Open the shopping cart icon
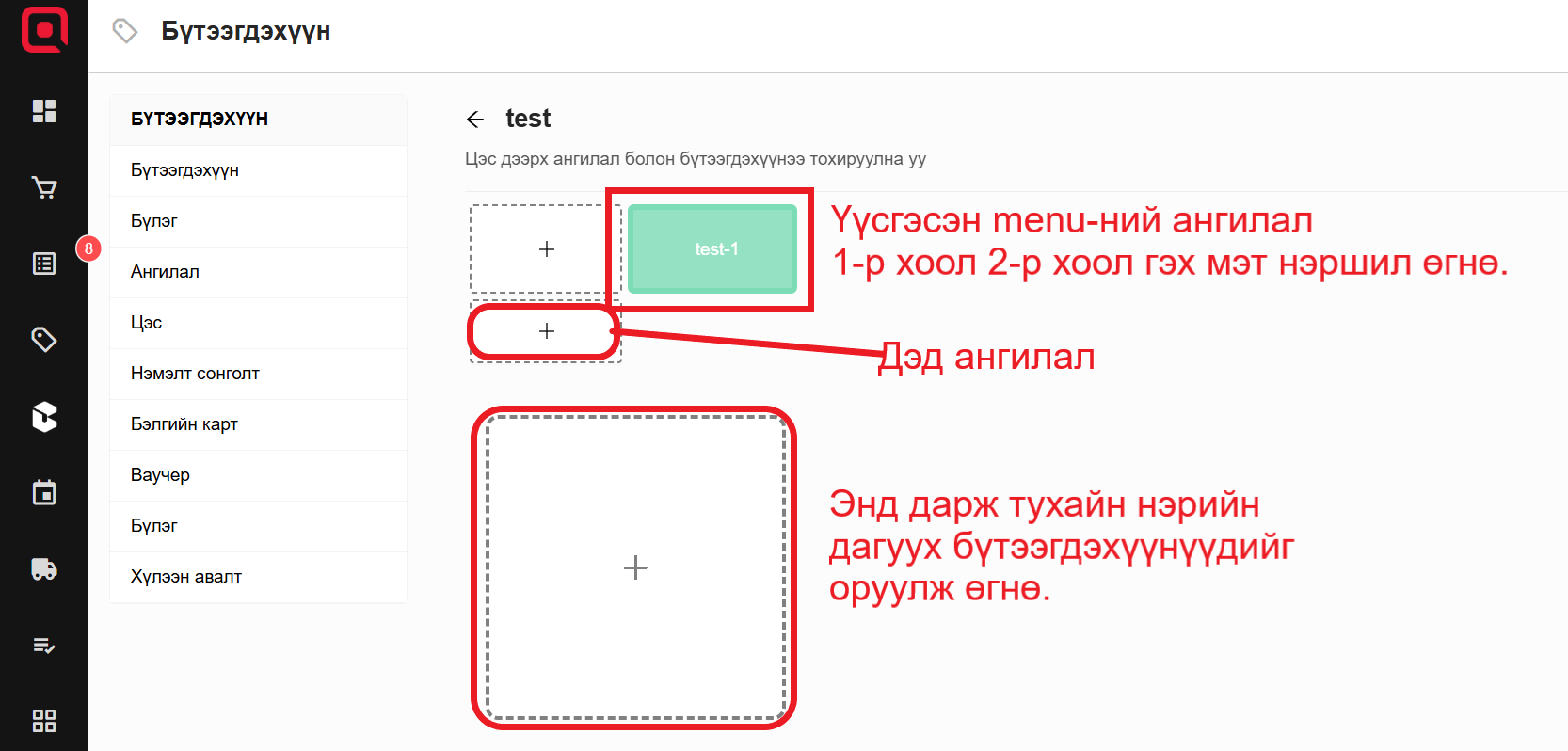The width and height of the screenshot is (1568, 751). tap(44, 188)
